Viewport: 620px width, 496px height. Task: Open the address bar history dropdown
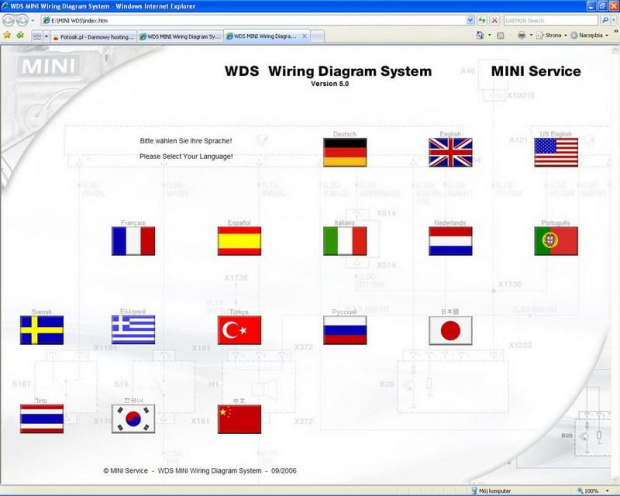470,20
